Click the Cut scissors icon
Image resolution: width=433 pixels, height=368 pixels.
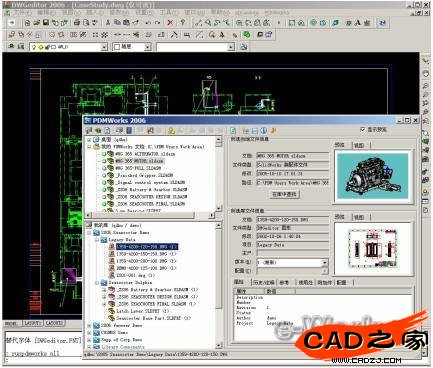[108, 23]
